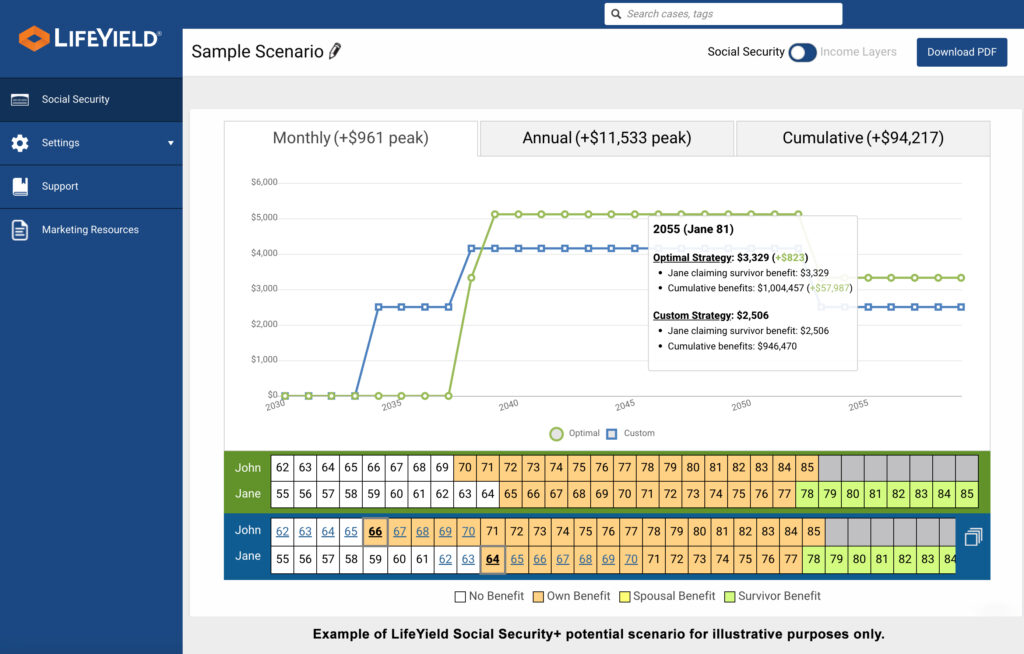Choose Jane's age 65 in custom row
This screenshot has height=654, width=1024.
click(x=517, y=560)
